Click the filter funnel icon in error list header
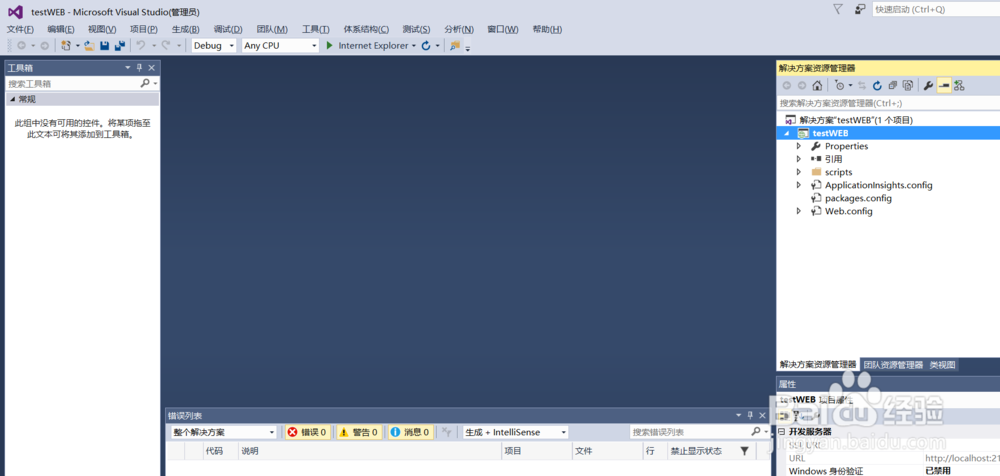1000x476 pixels. [x=744, y=451]
